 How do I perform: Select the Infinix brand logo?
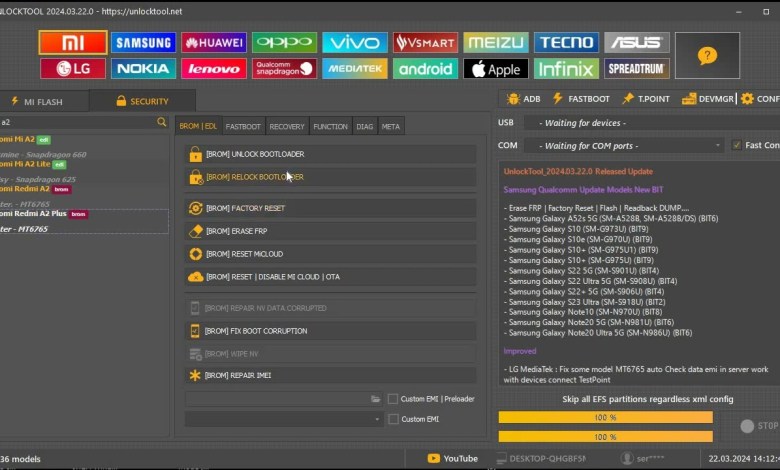point(566,69)
